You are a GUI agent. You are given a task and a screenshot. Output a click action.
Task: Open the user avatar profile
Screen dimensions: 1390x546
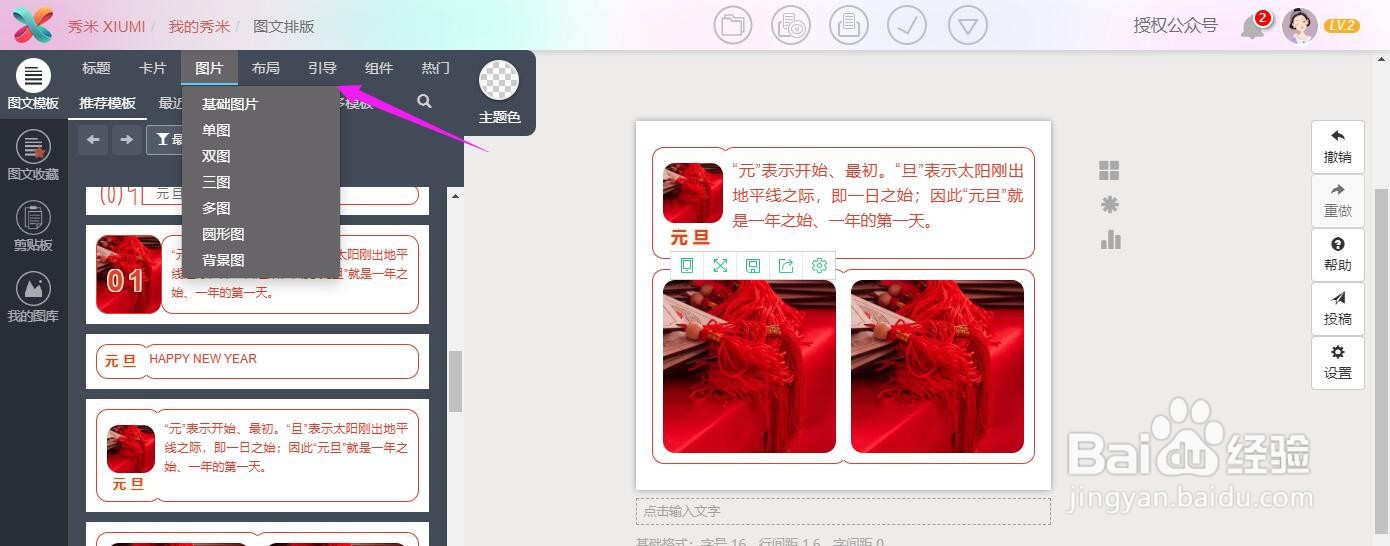click(x=1300, y=26)
